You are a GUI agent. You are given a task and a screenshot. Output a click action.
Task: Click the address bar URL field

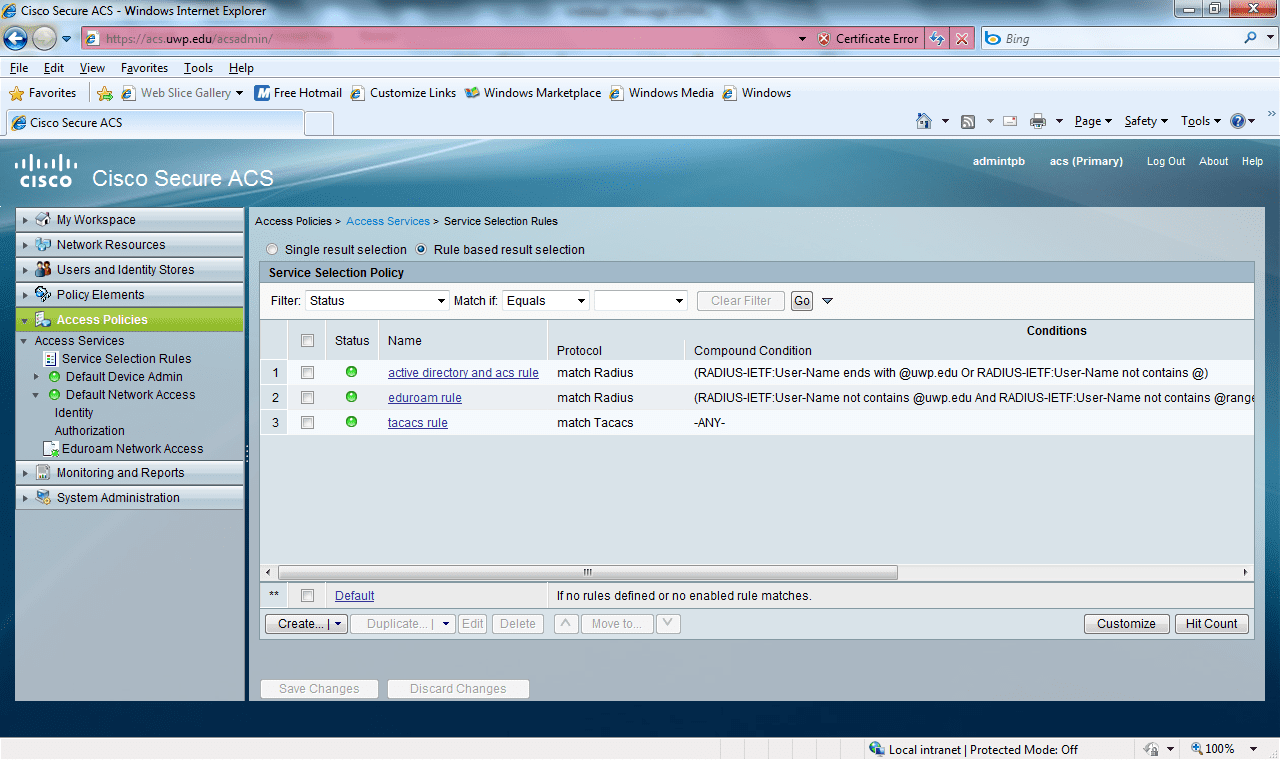pos(440,39)
